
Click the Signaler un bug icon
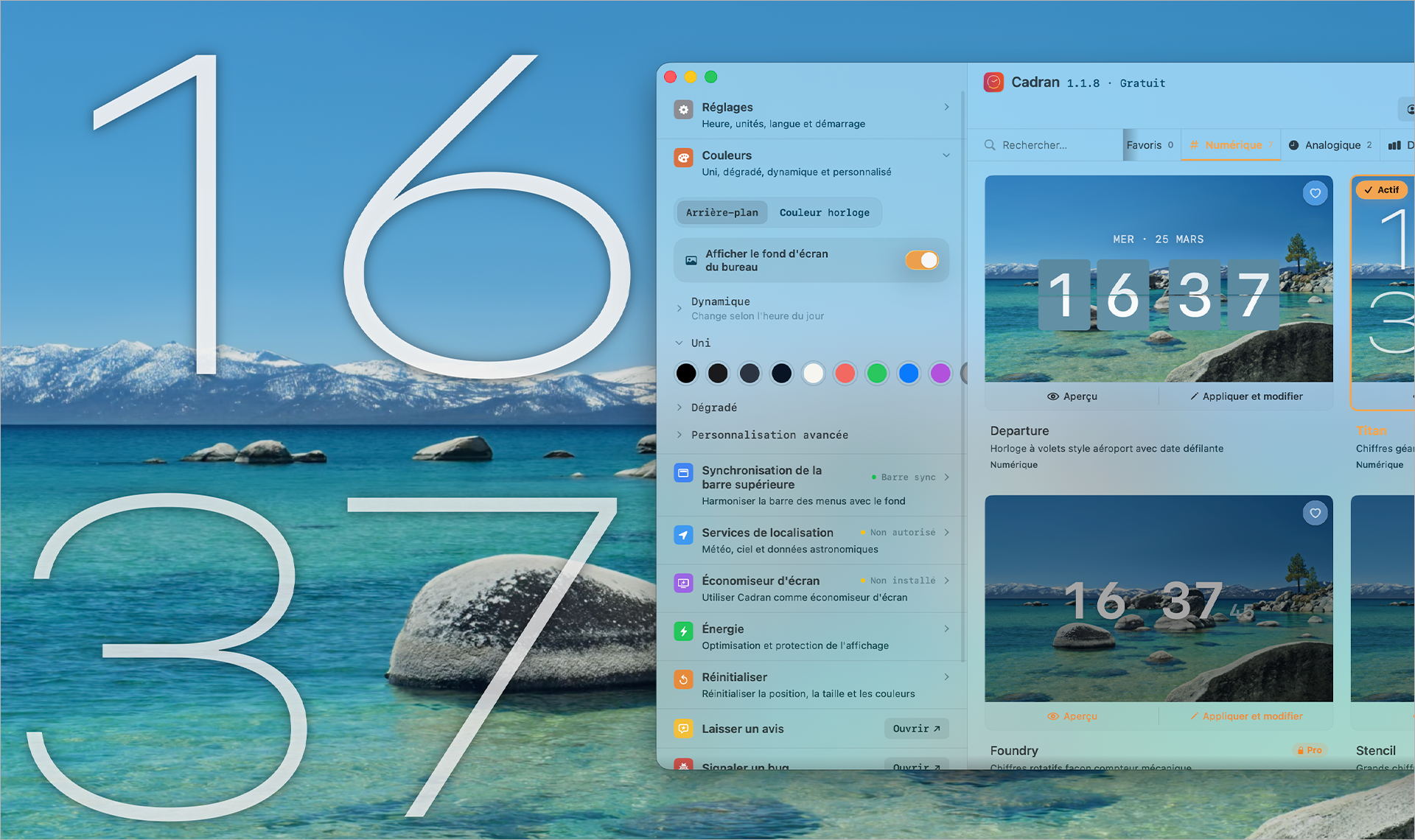point(683,766)
